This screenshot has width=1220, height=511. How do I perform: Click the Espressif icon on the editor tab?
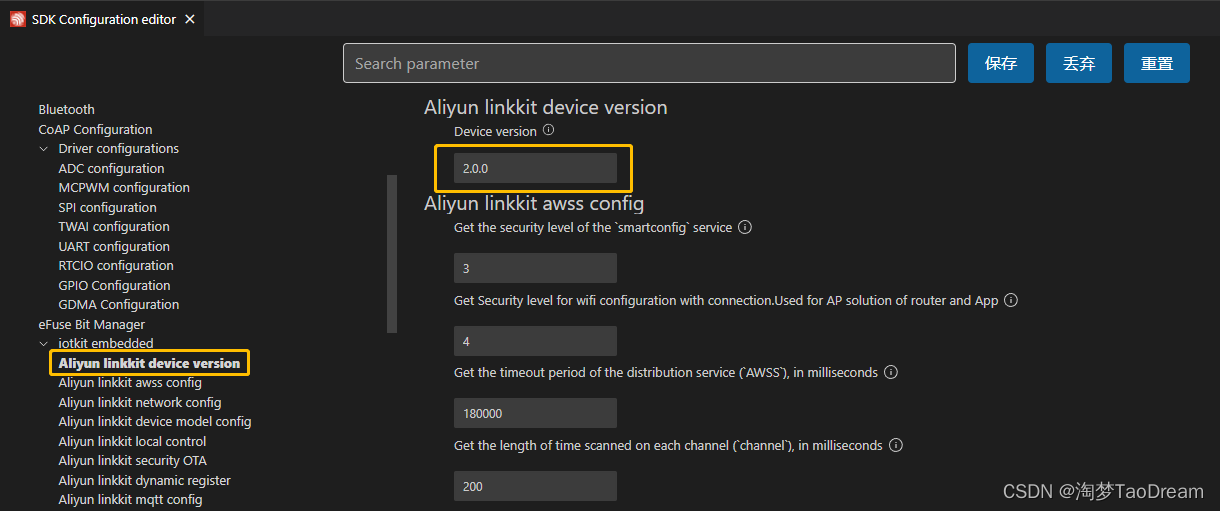point(18,19)
